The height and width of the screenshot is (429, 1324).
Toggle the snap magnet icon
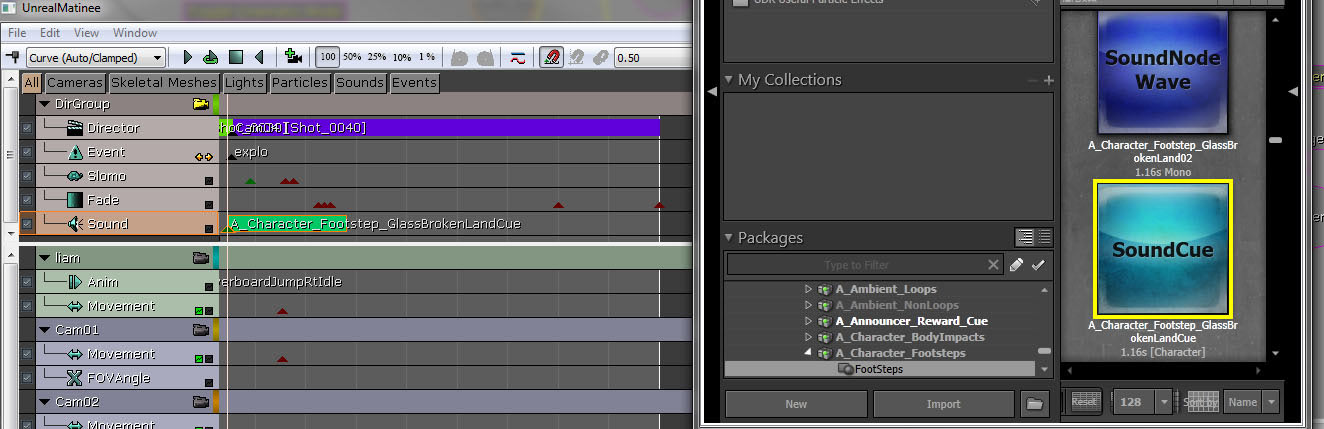551,58
